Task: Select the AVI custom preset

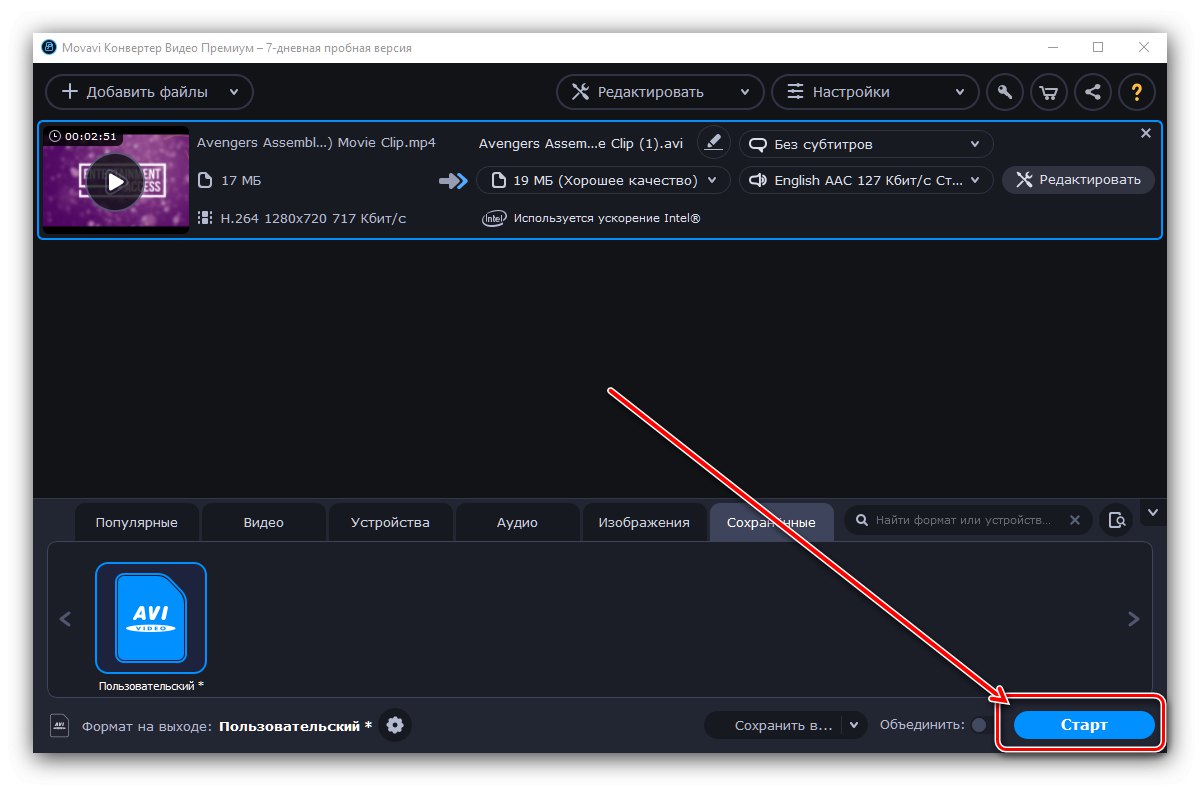Action: [151, 618]
